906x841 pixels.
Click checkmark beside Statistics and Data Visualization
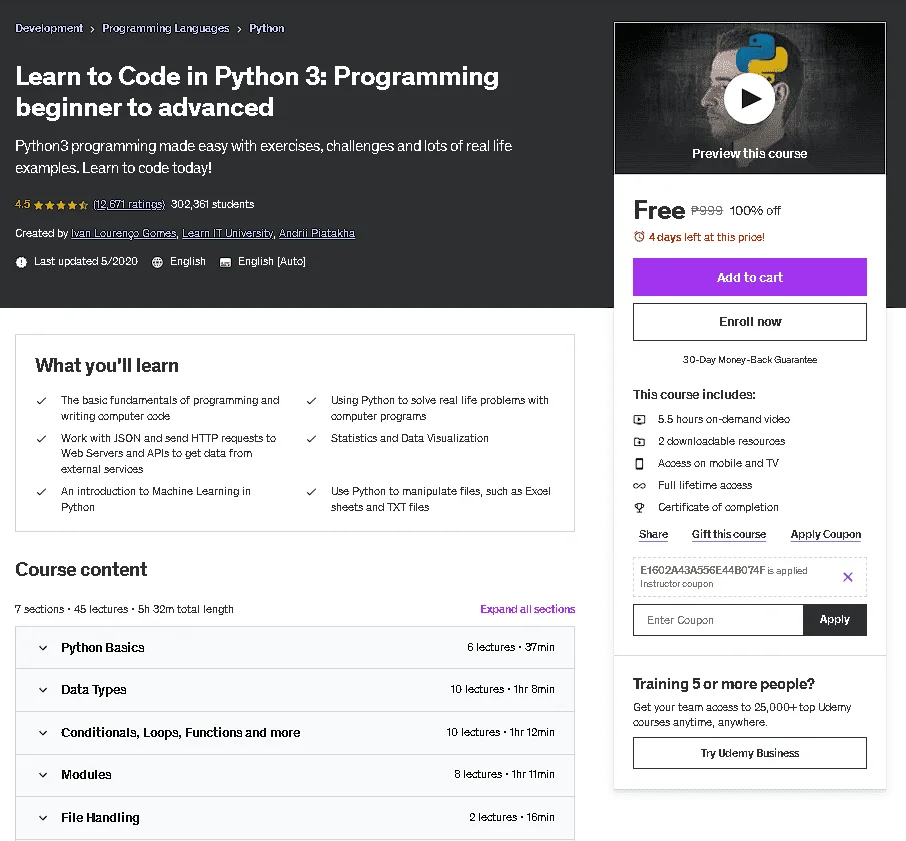pyautogui.click(x=311, y=439)
